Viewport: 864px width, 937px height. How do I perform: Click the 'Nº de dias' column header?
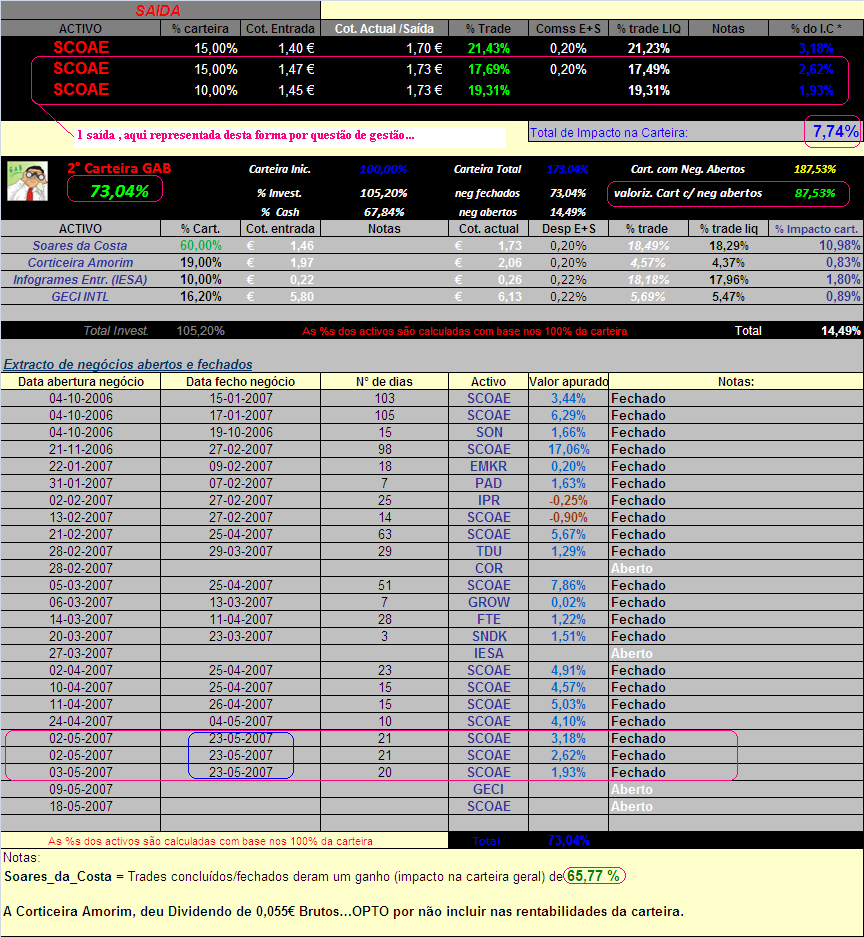tap(384, 381)
